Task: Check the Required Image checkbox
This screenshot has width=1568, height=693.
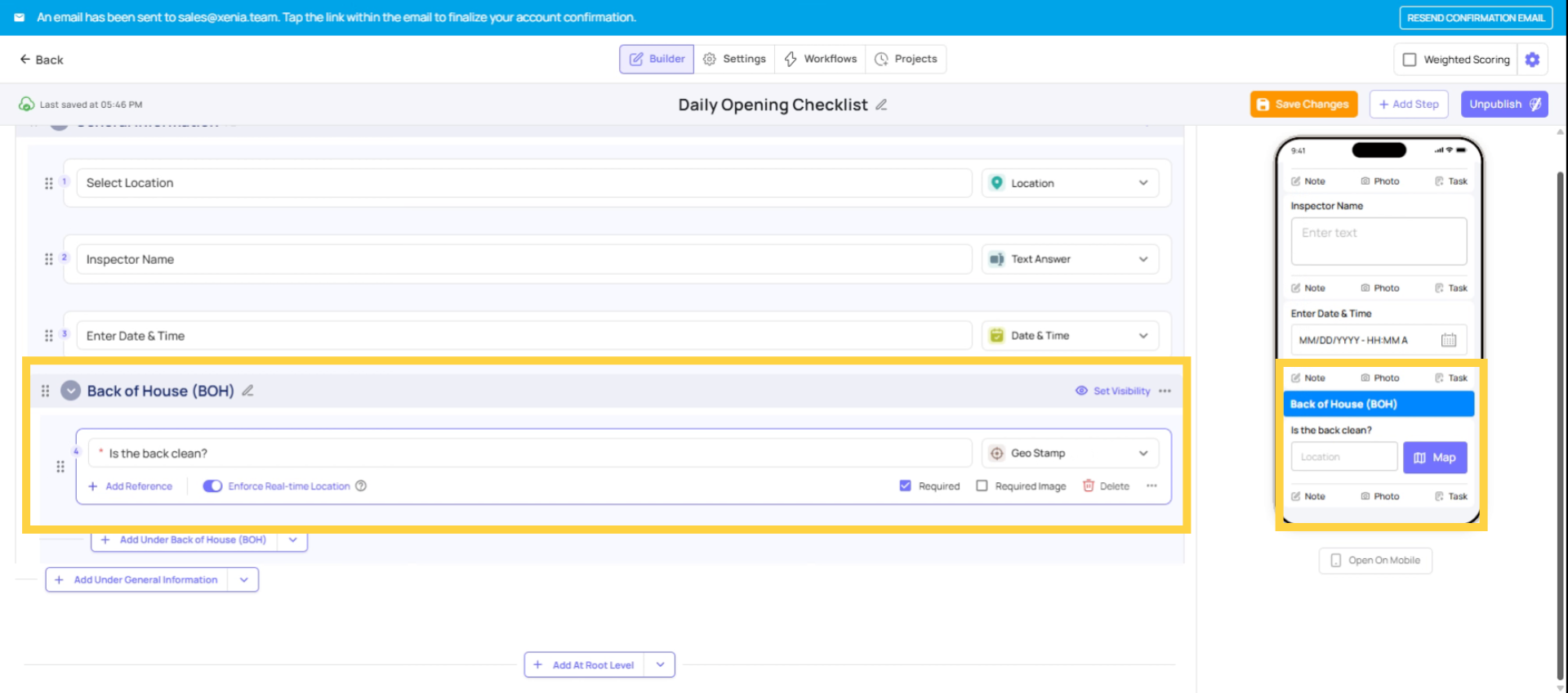Action: tap(982, 486)
